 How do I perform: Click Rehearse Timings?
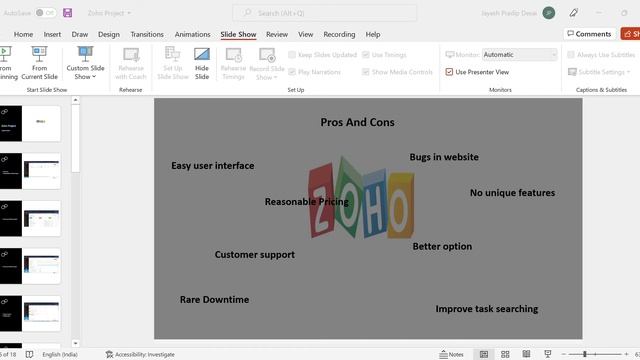(x=233, y=63)
